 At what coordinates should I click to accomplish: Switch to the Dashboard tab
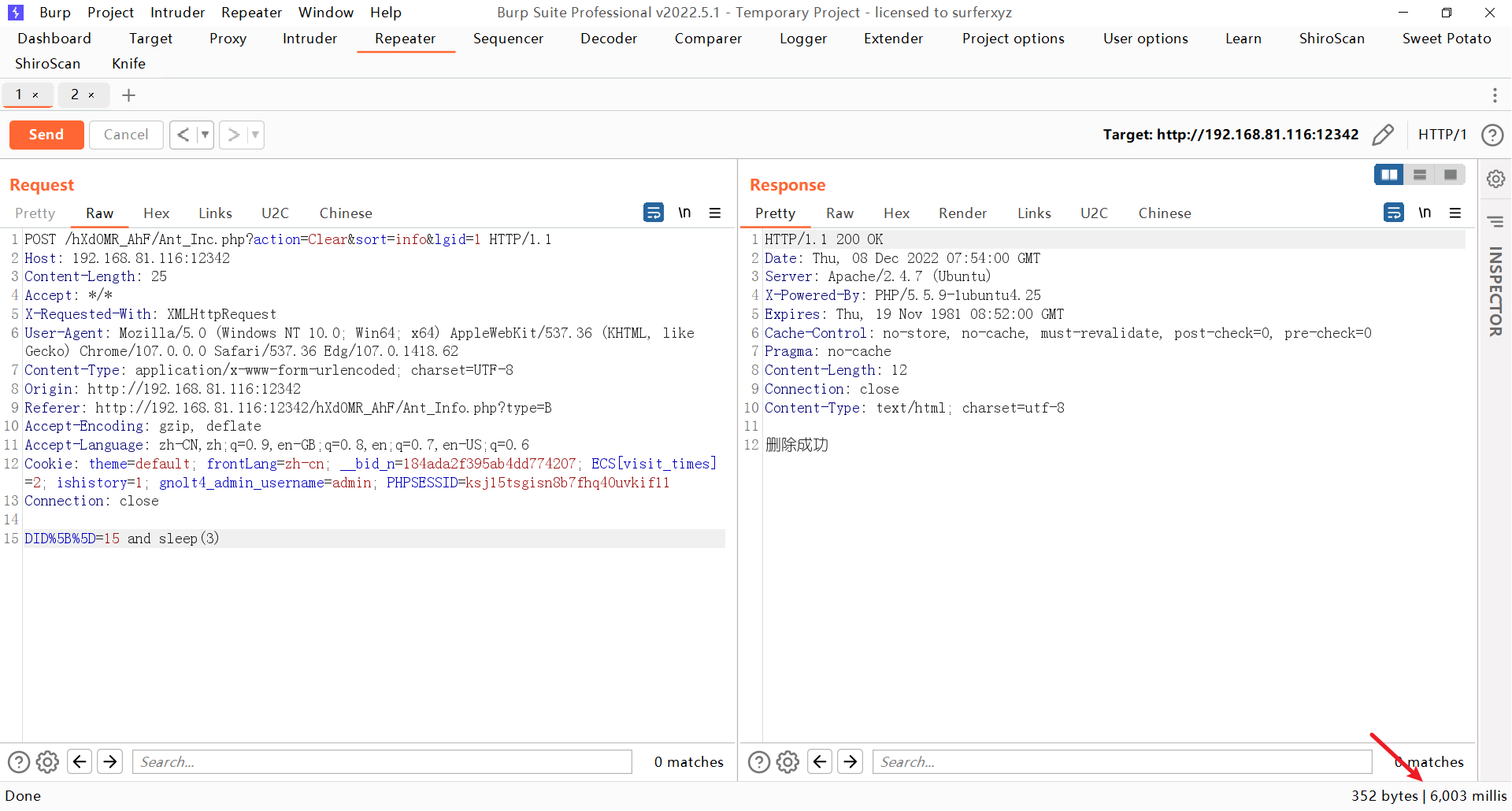(x=54, y=39)
